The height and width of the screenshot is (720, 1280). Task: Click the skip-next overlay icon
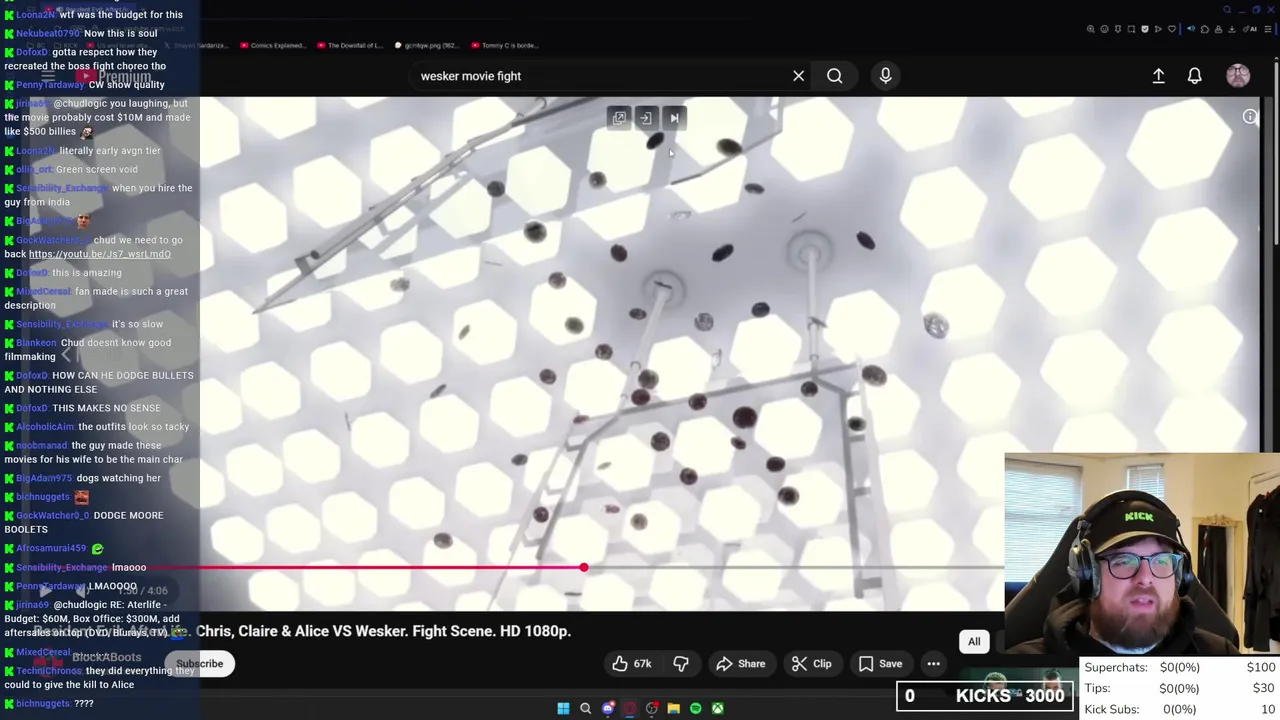point(674,118)
